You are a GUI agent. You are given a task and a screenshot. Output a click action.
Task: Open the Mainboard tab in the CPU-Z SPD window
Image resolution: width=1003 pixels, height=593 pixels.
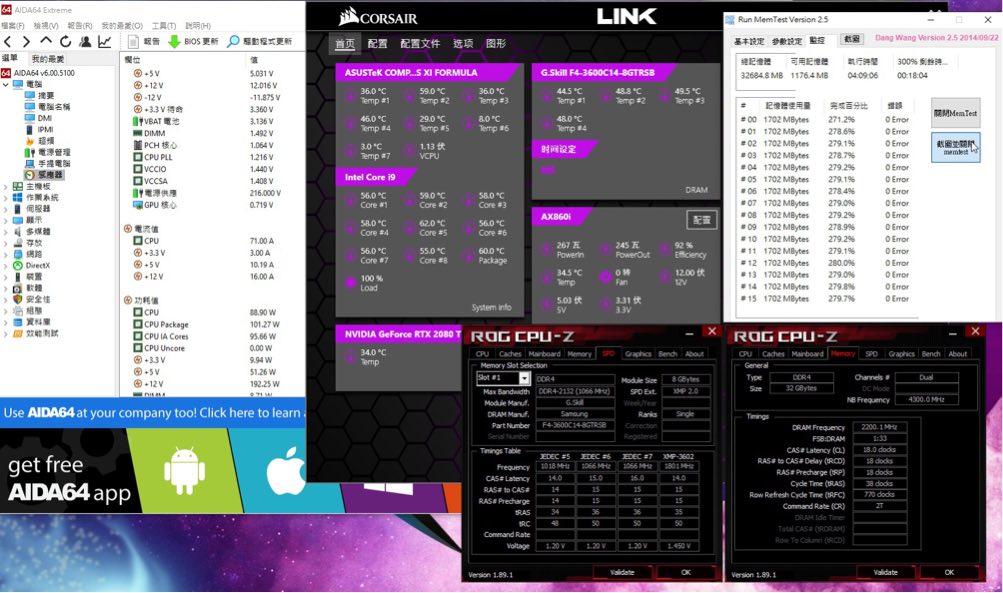tap(544, 354)
